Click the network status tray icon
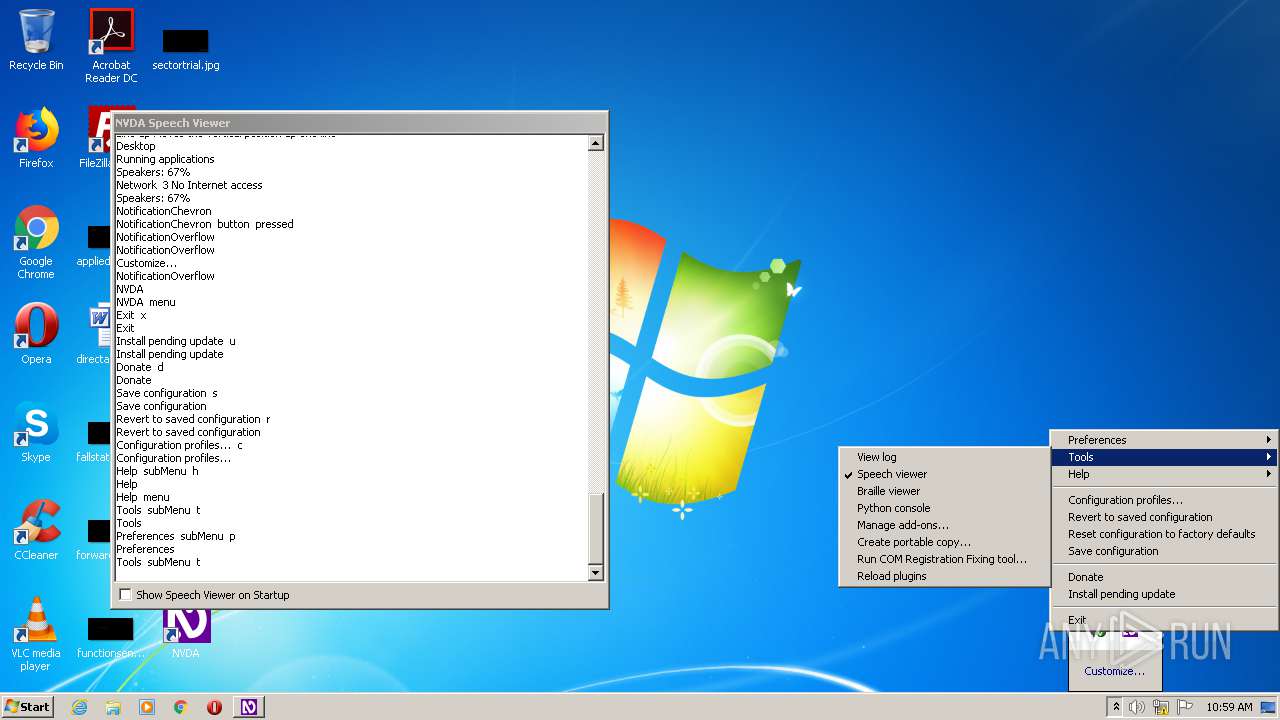Viewport: 1280px width, 720px height. pos(1161,707)
